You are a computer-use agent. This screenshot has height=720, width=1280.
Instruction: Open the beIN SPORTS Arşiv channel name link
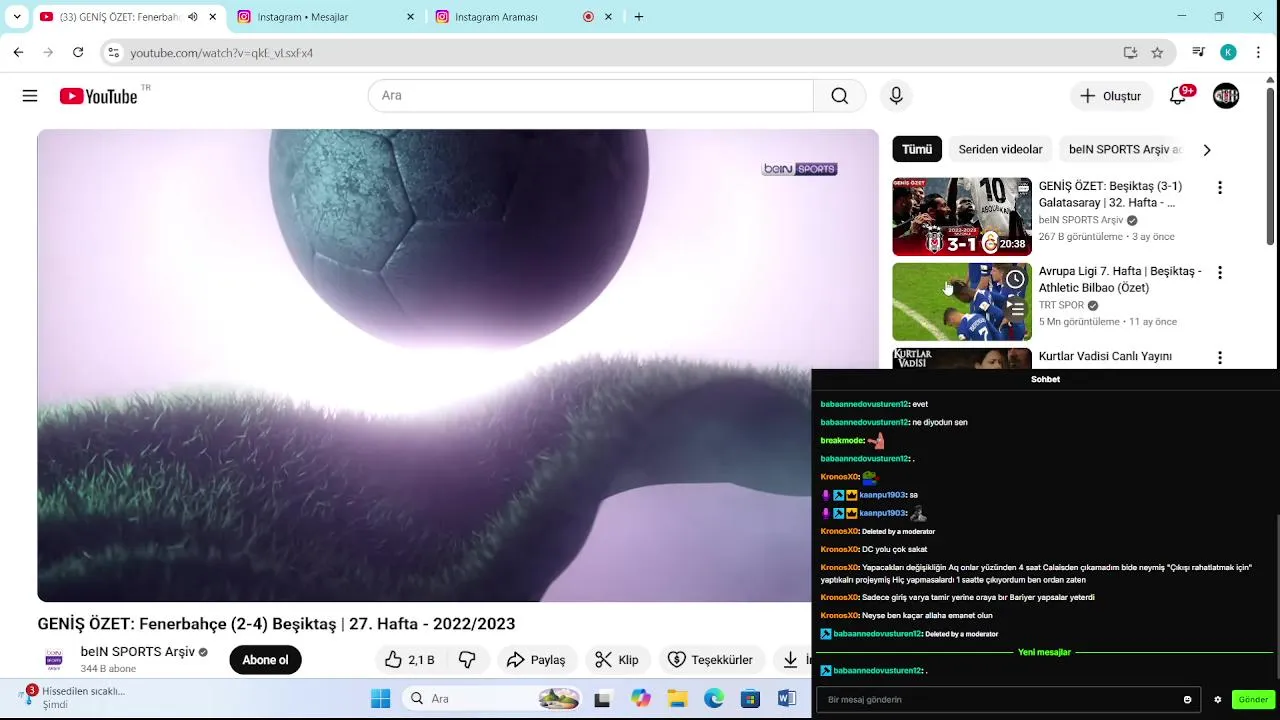138,652
